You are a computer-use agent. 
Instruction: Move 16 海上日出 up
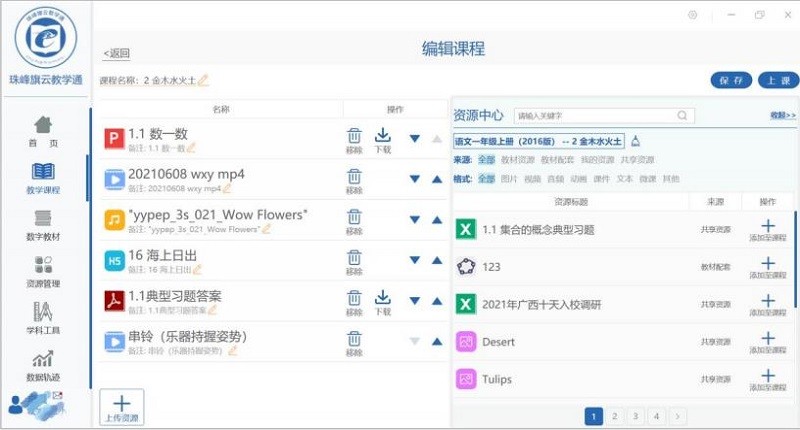pos(437,260)
